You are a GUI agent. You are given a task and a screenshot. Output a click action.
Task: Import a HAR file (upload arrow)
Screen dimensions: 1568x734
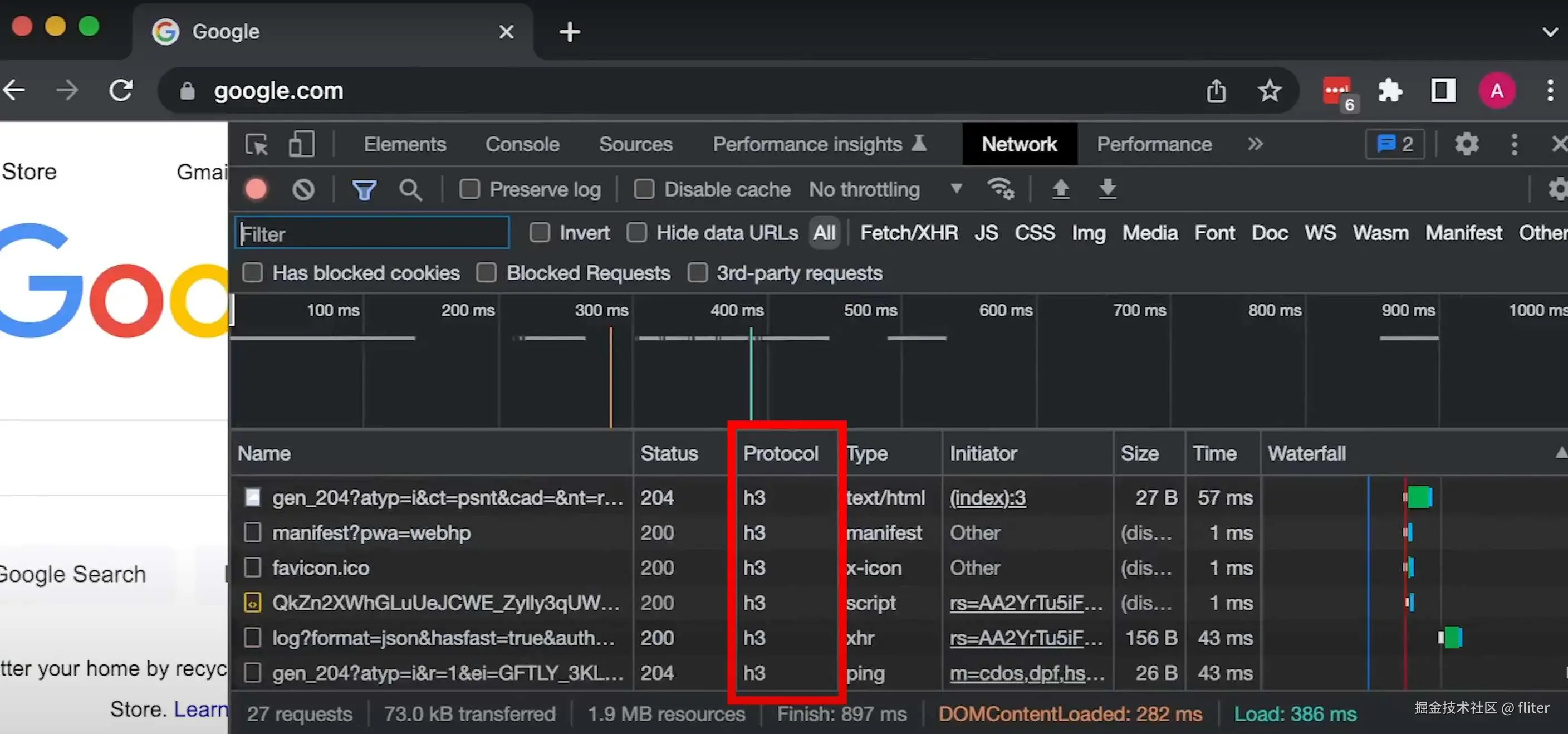coord(1060,189)
